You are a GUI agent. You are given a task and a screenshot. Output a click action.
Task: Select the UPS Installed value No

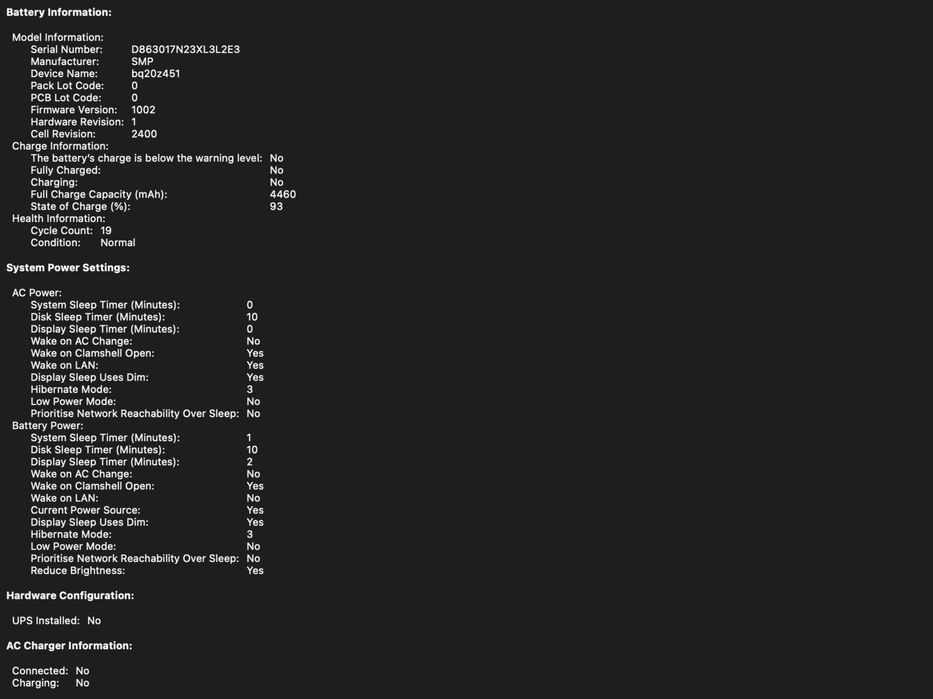[94, 620]
